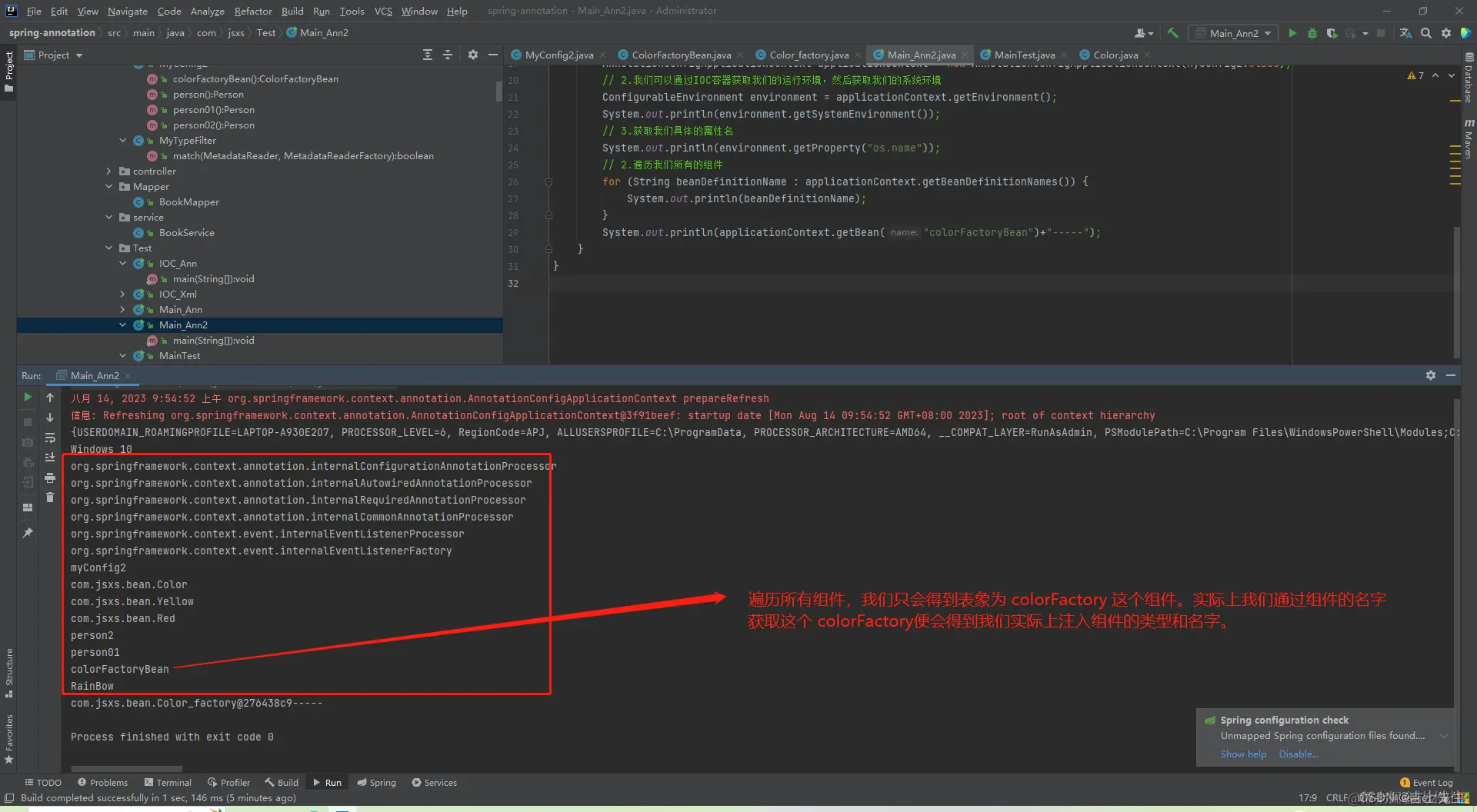Collapse the Mapper folder
The height and width of the screenshot is (812, 1477).
tap(109, 187)
